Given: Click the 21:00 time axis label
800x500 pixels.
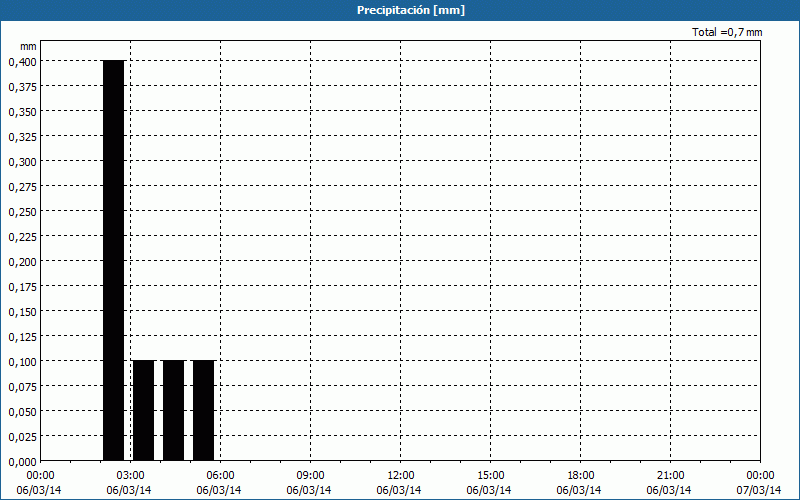Looking at the screenshot, I should point(670,476).
